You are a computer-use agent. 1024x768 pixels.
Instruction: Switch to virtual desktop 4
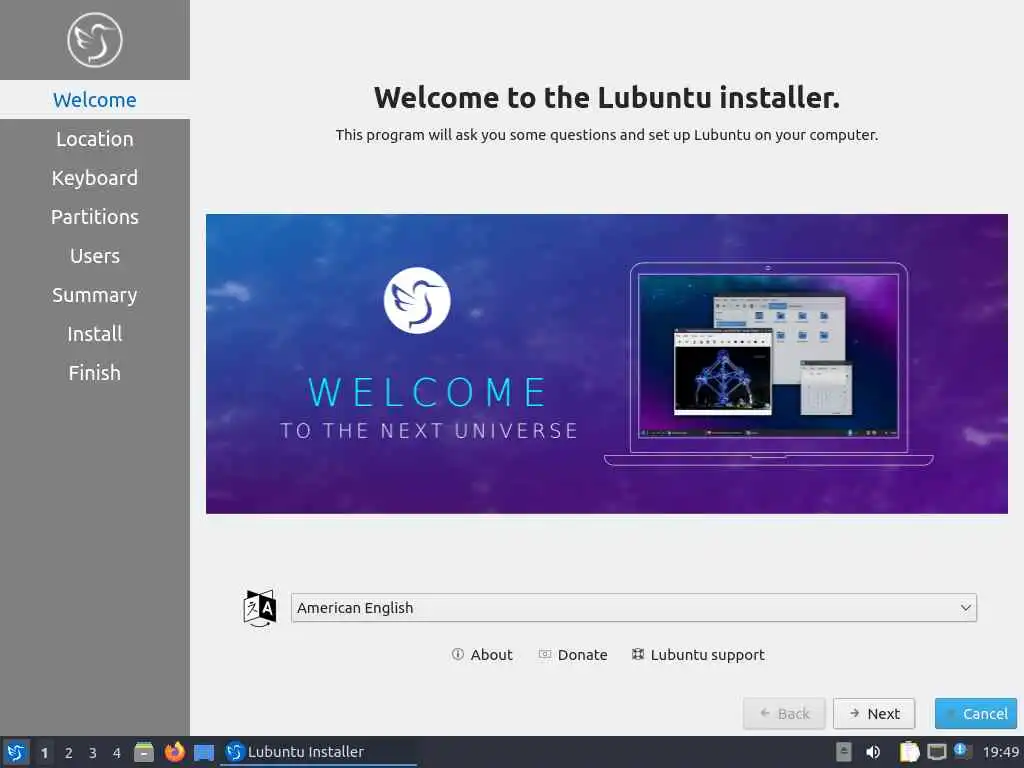(117, 752)
